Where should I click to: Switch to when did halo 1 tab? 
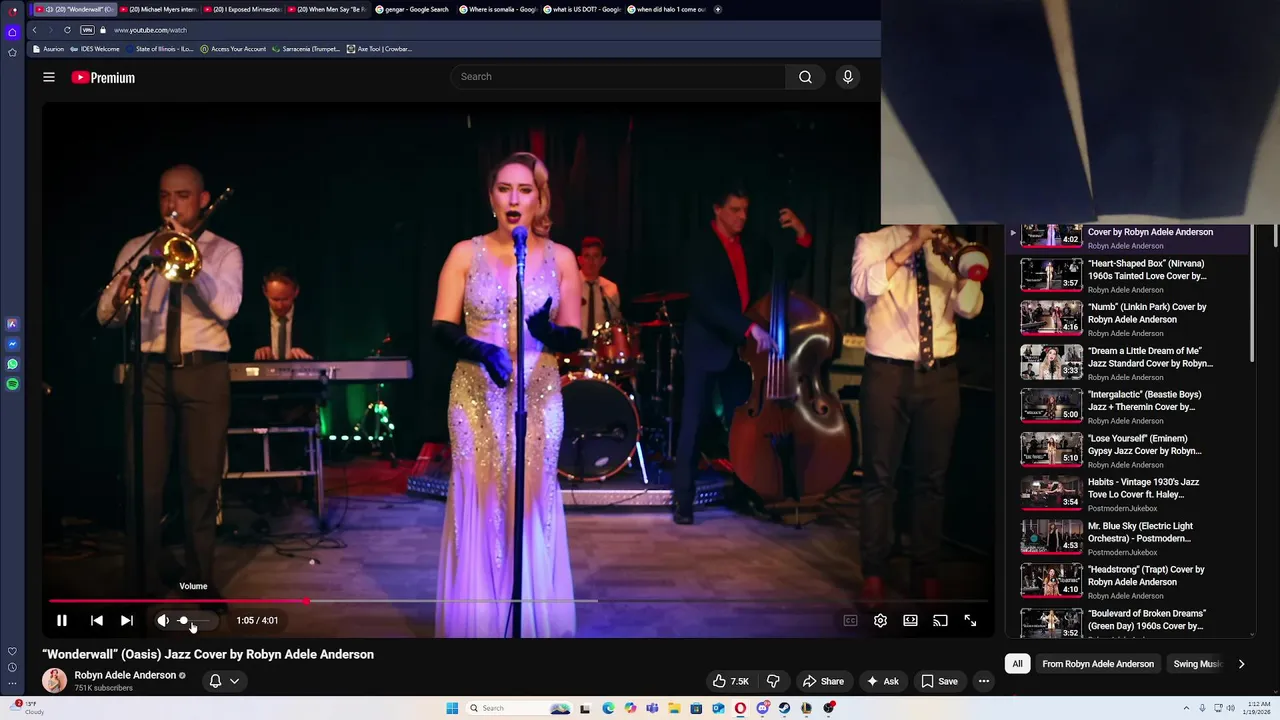pyautogui.click(x=666, y=9)
